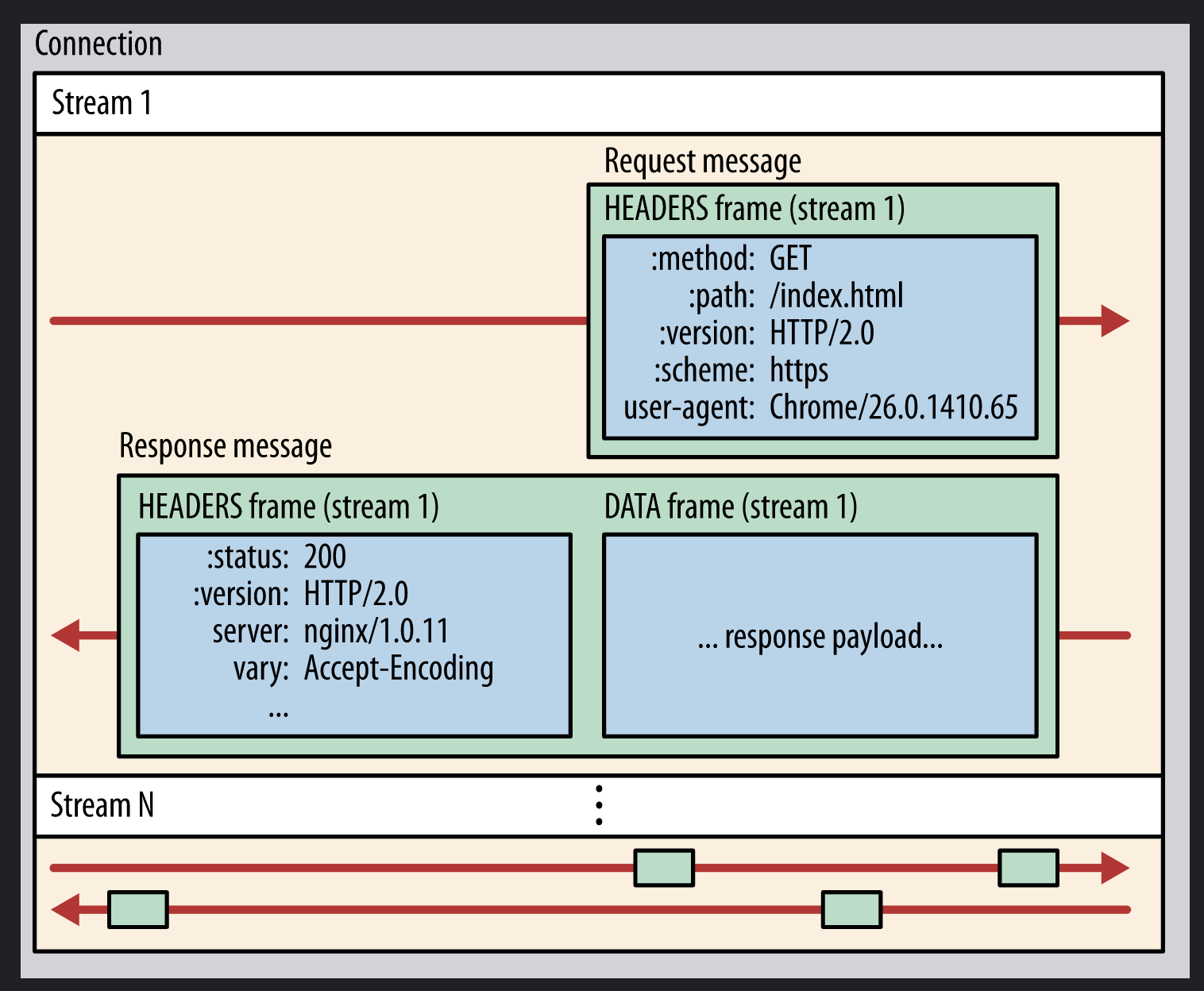Click the vertical dots in Stream N row
This screenshot has width=1204, height=991.
click(x=599, y=805)
